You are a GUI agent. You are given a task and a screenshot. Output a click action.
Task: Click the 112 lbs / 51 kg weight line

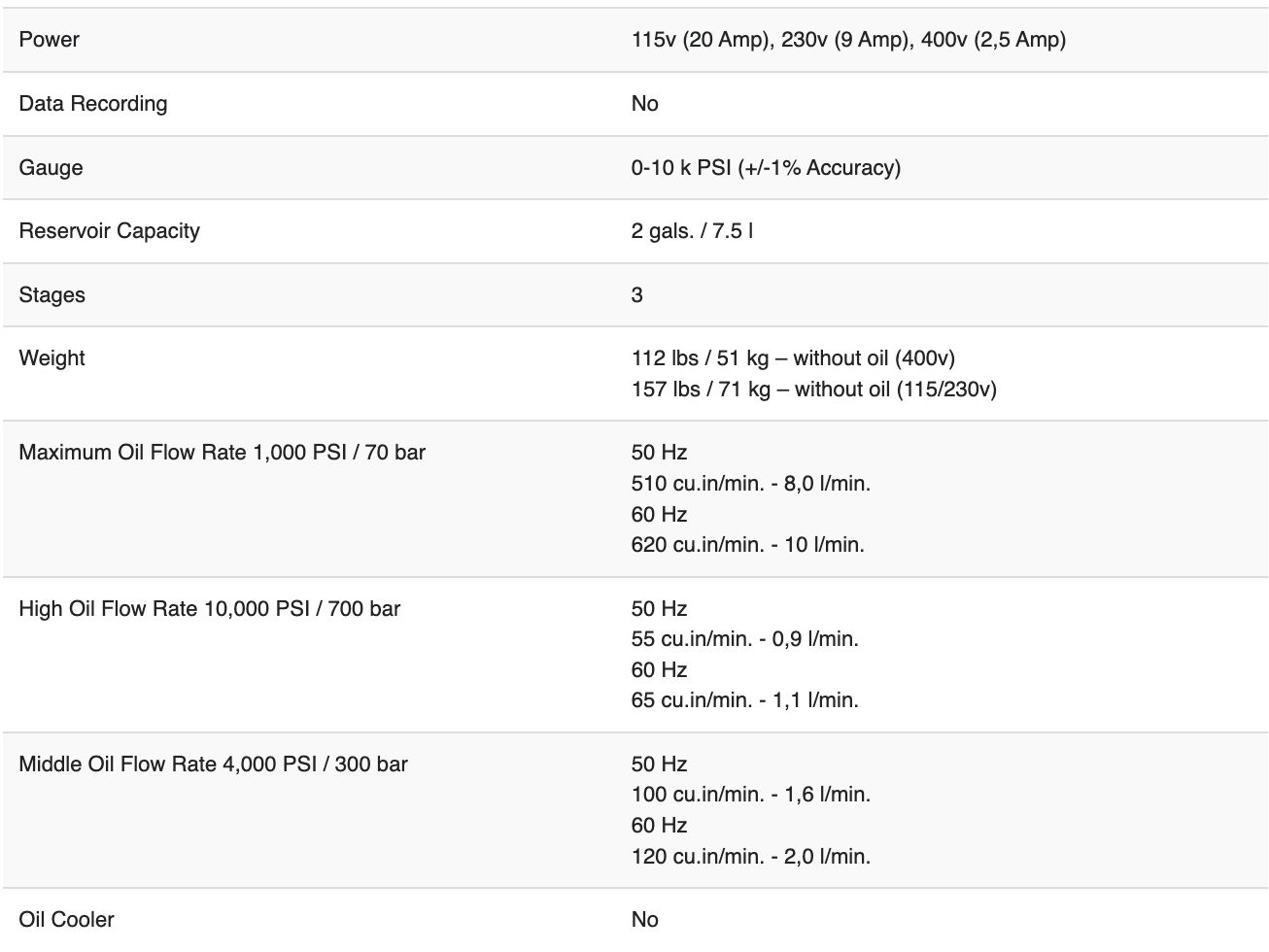tap(793, 358)
